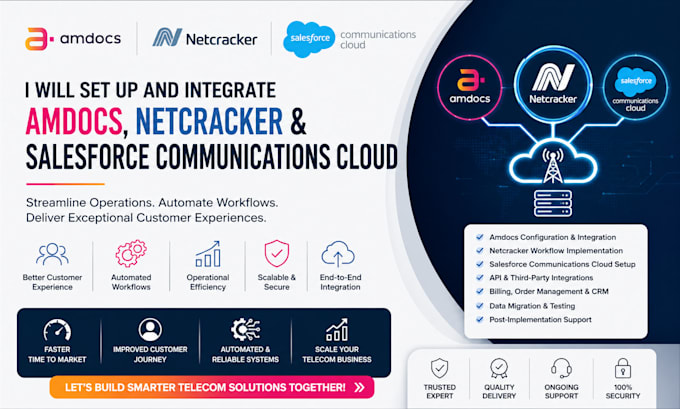Click the checkmark beside Billing, Order Management & CRM
This screenshot has width=680, height=409.
pos(480,291)
